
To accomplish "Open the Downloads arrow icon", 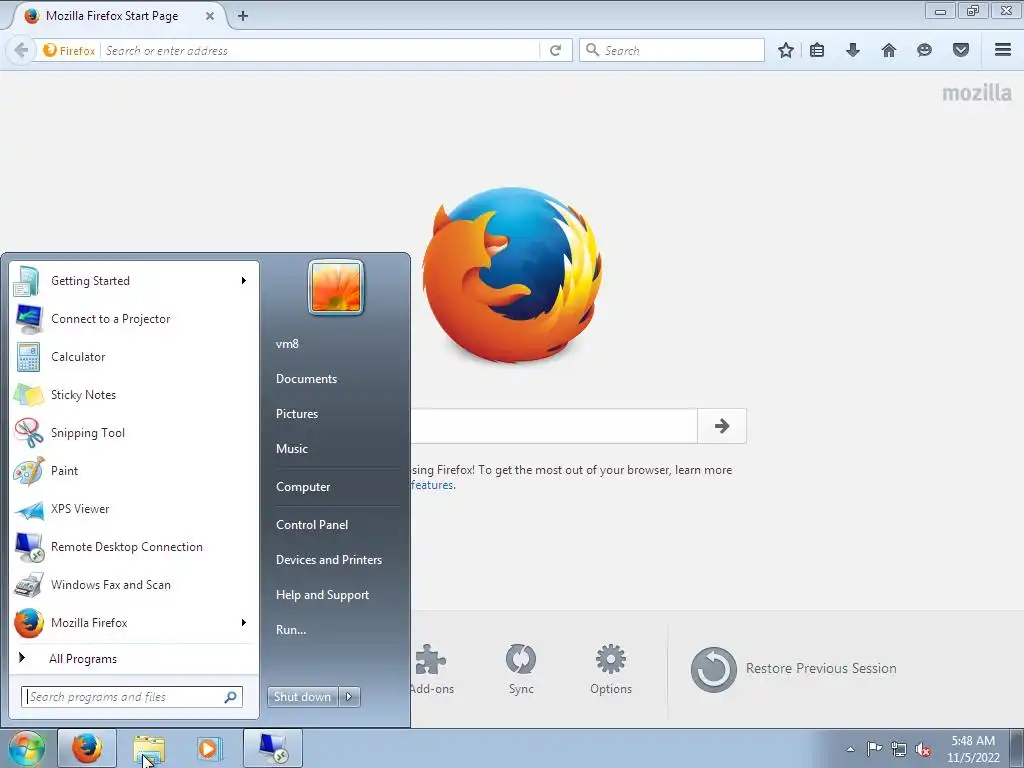I will pyautogui.click(x=853, y=50).
